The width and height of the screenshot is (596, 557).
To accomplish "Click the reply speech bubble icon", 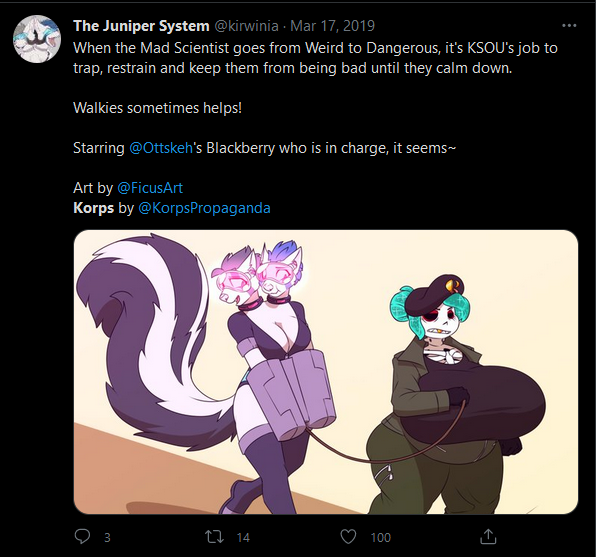I will pos(82,536).
